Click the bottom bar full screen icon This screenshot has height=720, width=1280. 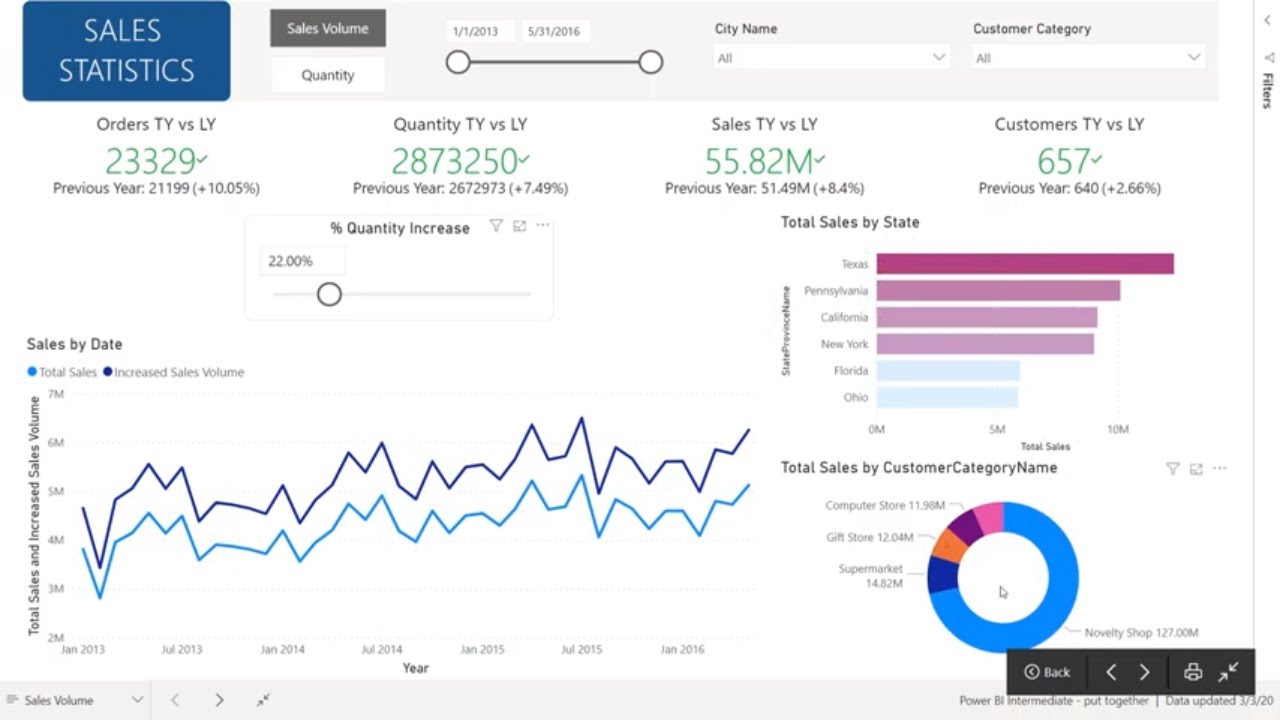(x=263, y=700)
